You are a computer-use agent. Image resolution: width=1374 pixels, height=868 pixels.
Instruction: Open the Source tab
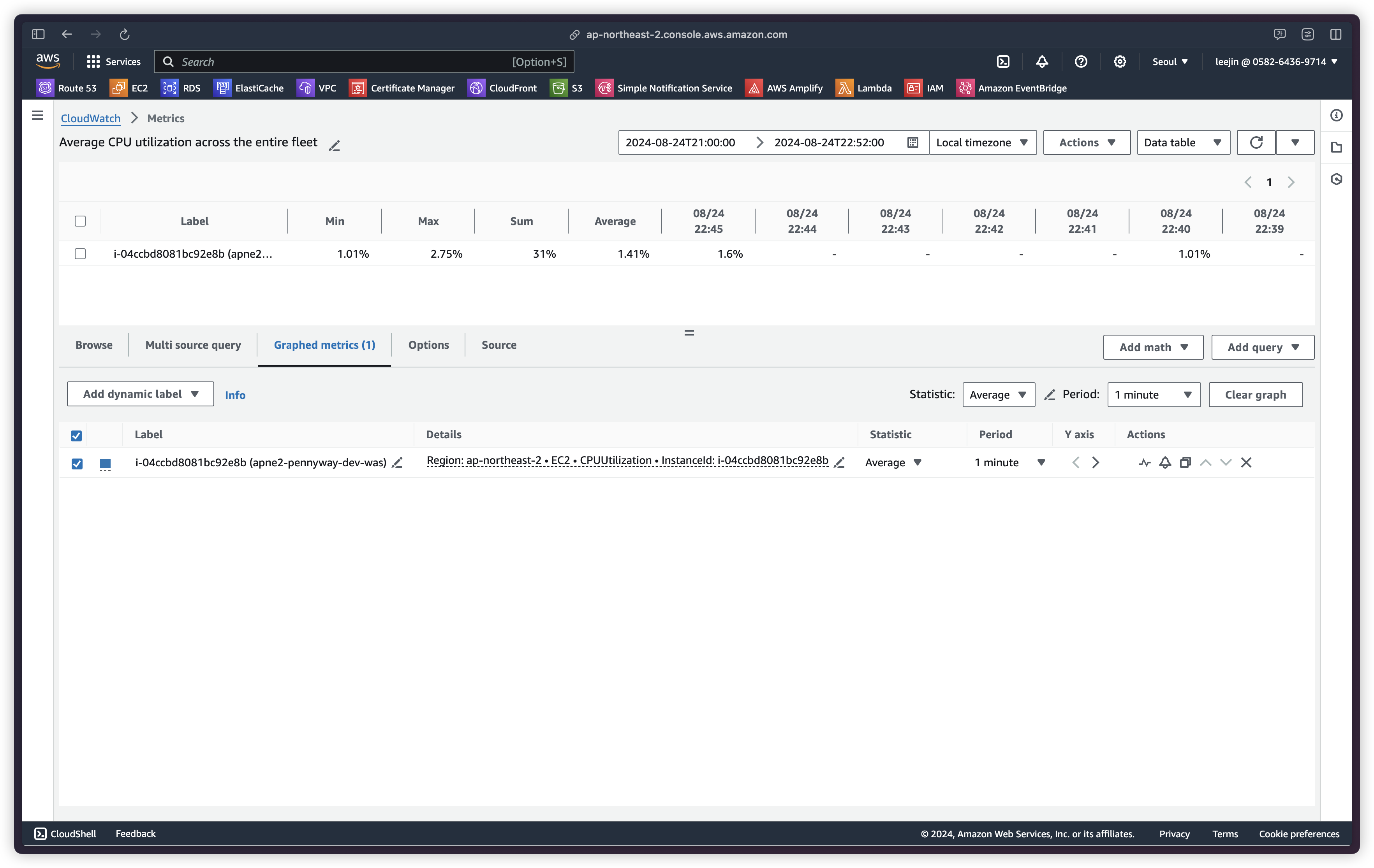click(x=499, y=345)
